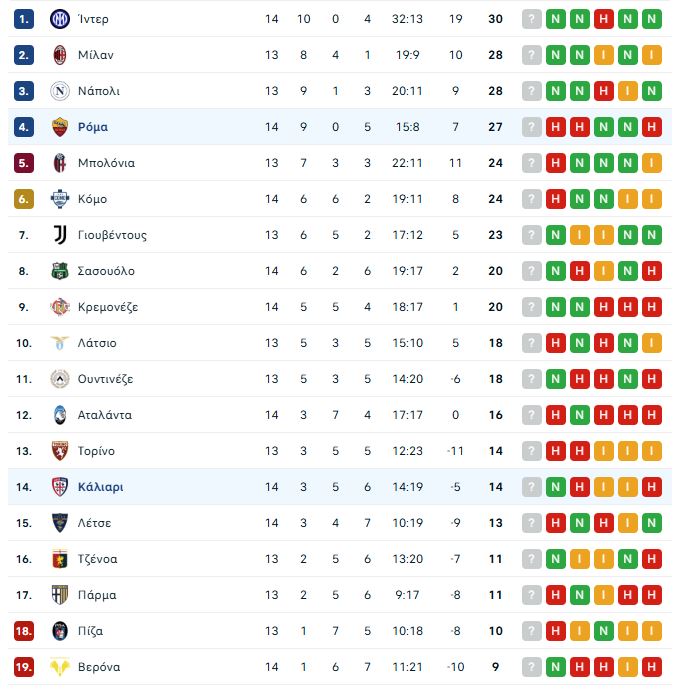This screenshot has width=676, height=691.
Task: Click the Lazio eagle logo
Action: pyautogui.click(x=59, y=343)
